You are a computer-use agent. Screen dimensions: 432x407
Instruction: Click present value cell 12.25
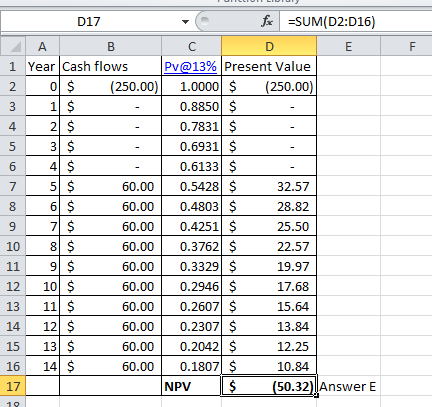(x=269, y=346)
